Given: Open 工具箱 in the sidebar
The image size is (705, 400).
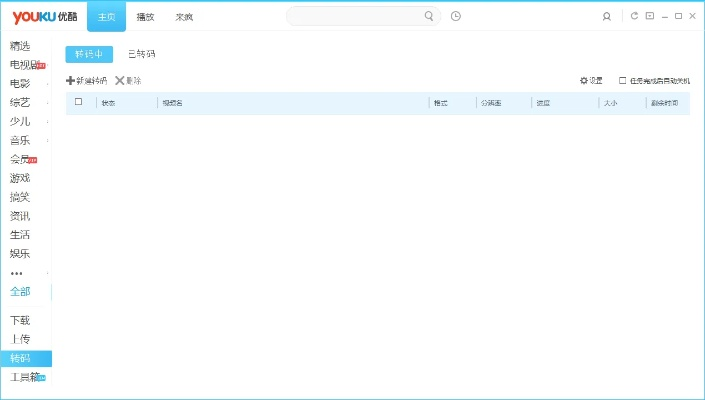Looking at the screenshot, I should (24, 377).
